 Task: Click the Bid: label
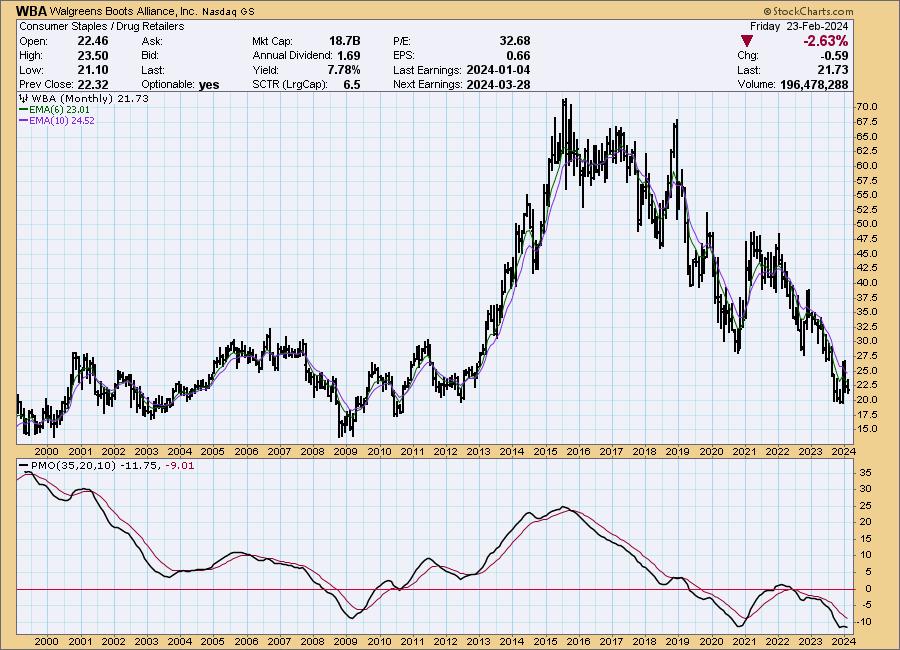pos(150,56)
